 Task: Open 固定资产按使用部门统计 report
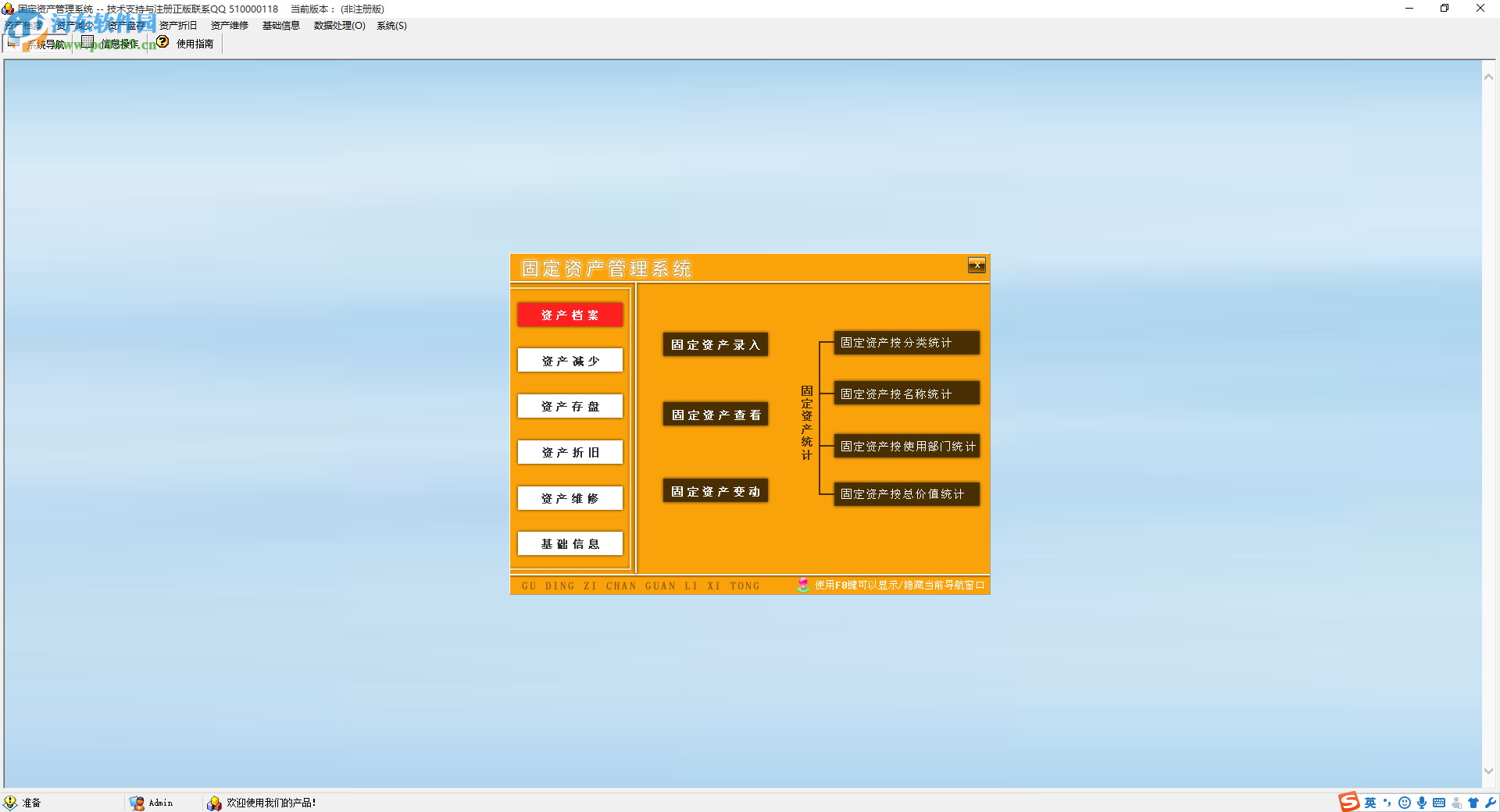point(906,446)
